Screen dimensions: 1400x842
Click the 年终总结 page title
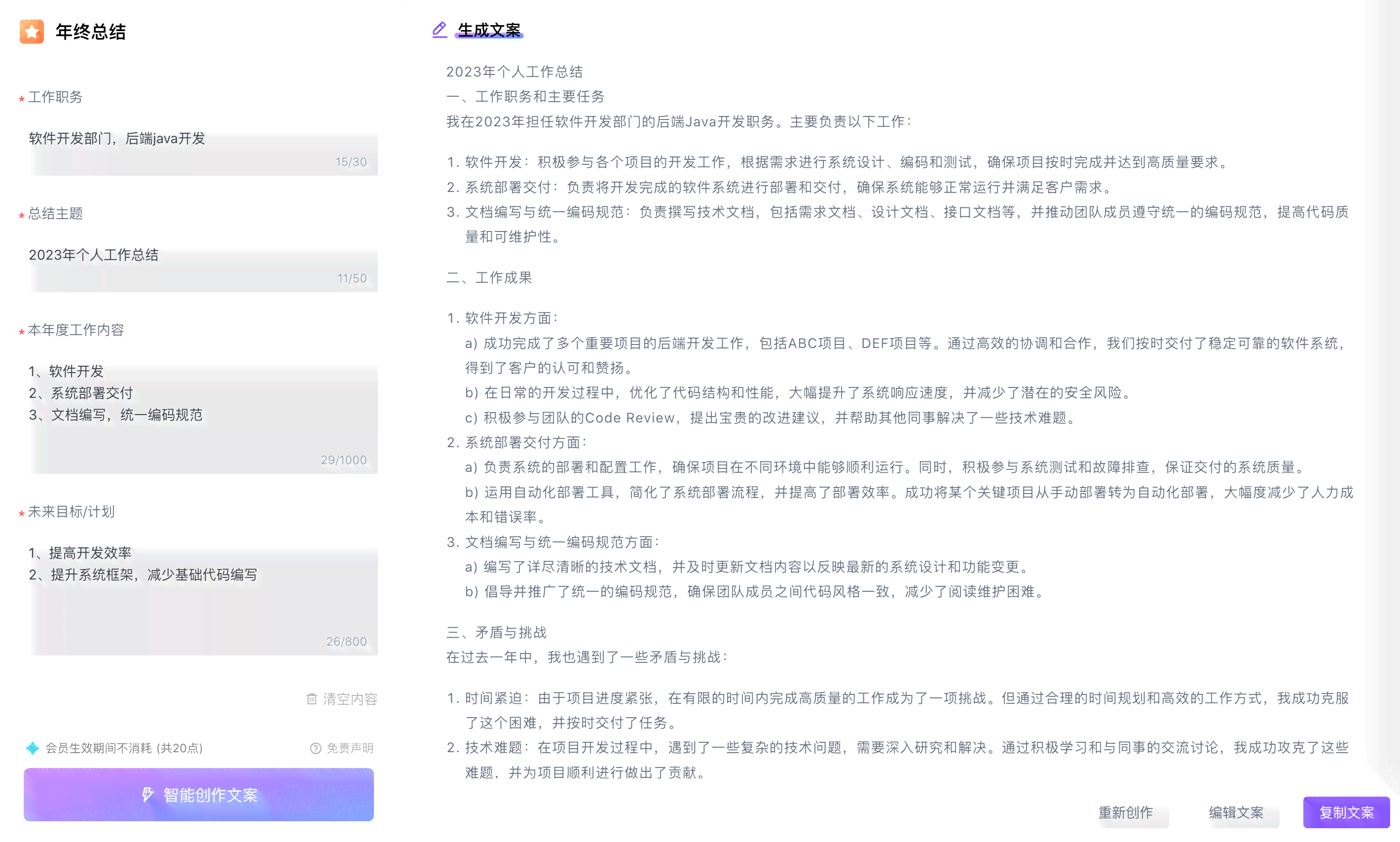[91, 32]
